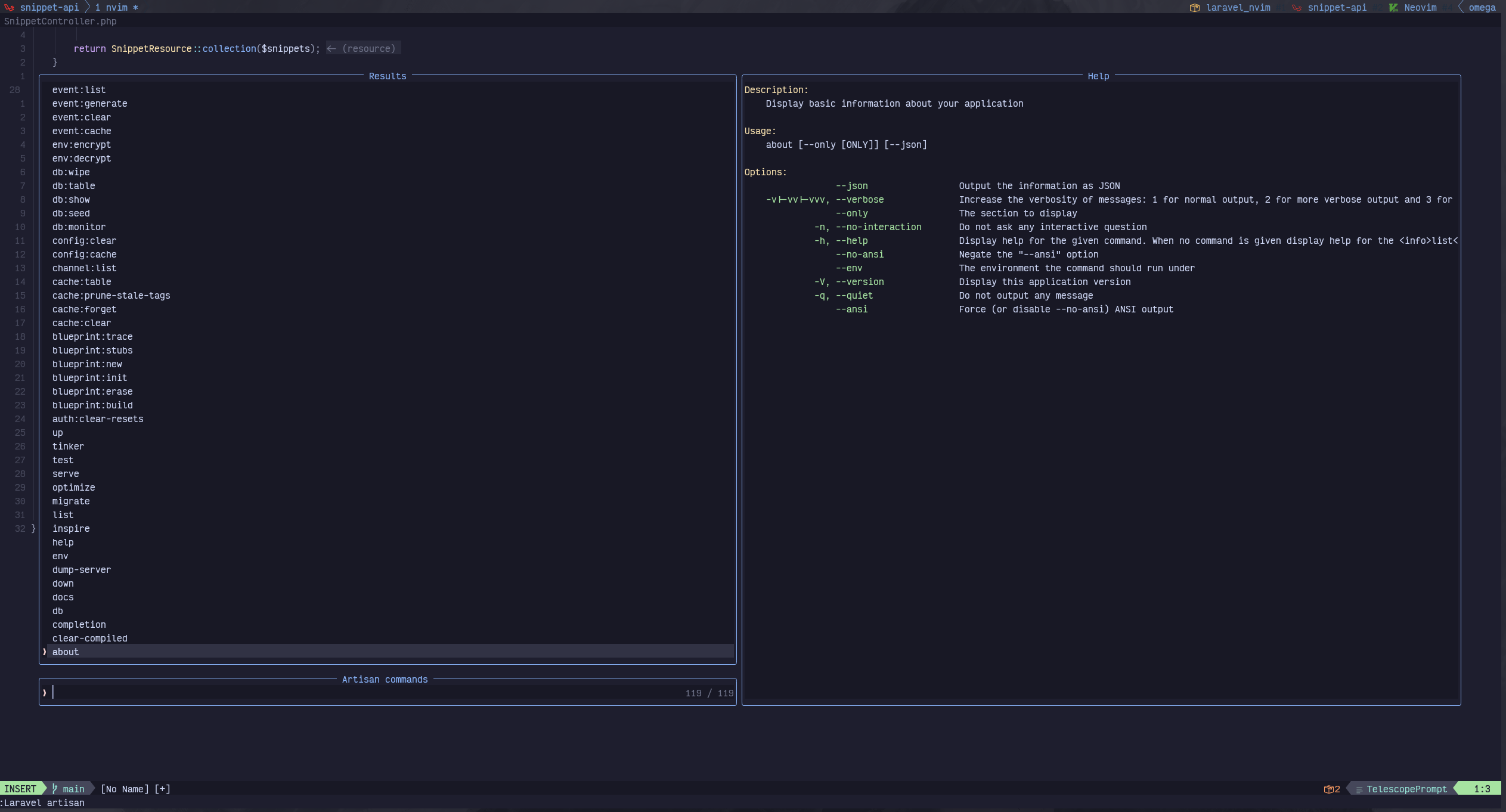The image size is (1506, 812).
Task: Switch to the snippet-api tmux window
Action: 1337,8
